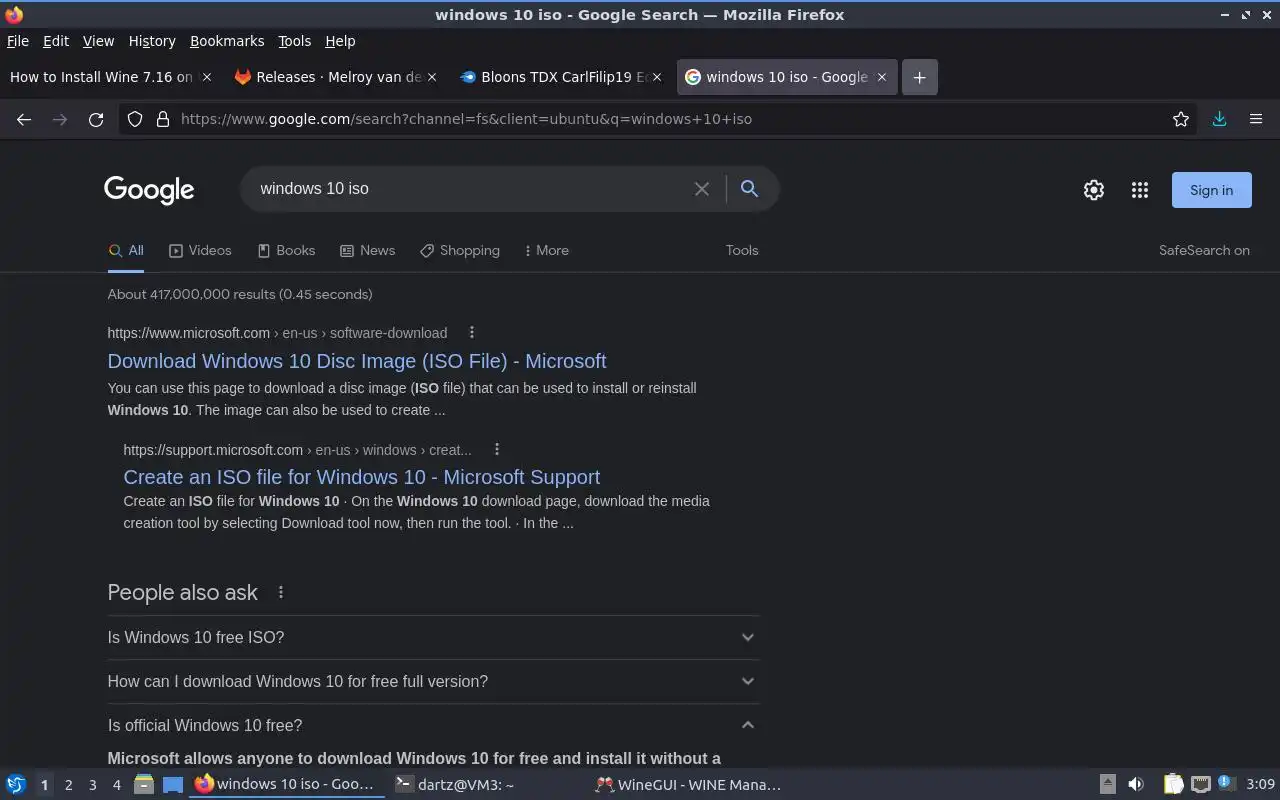
Task: Open a new browser tab
Action: pyautogui.click(x=919, y=77)
